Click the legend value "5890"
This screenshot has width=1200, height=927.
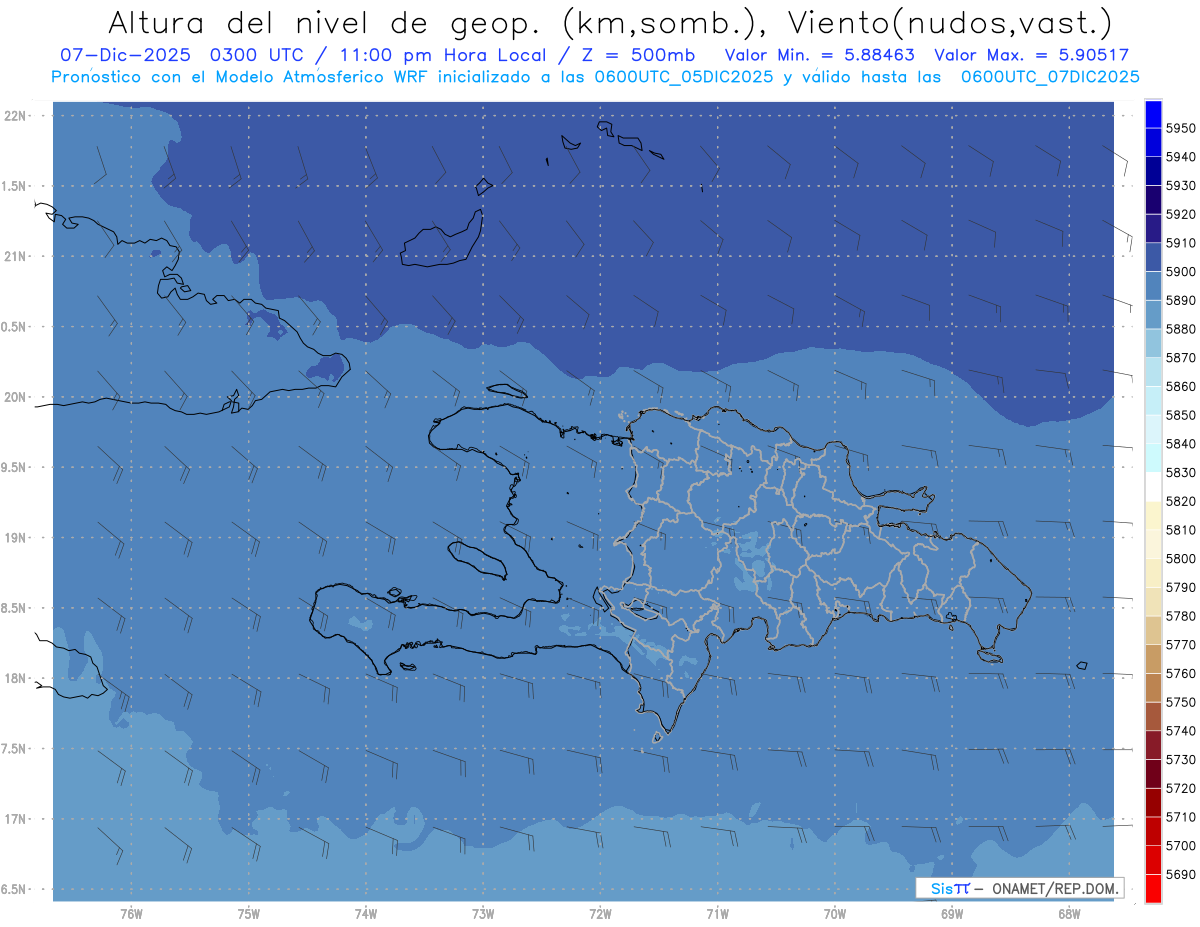(x=1181, y=301)
